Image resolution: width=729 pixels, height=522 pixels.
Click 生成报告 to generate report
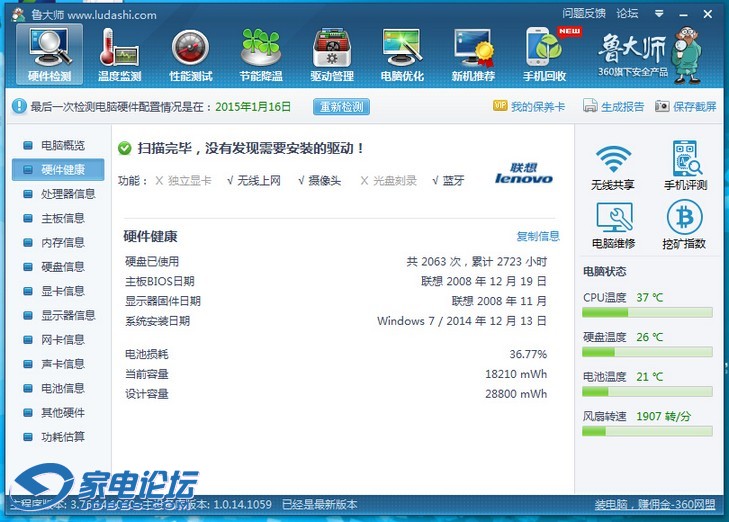(x=614, y=107)
